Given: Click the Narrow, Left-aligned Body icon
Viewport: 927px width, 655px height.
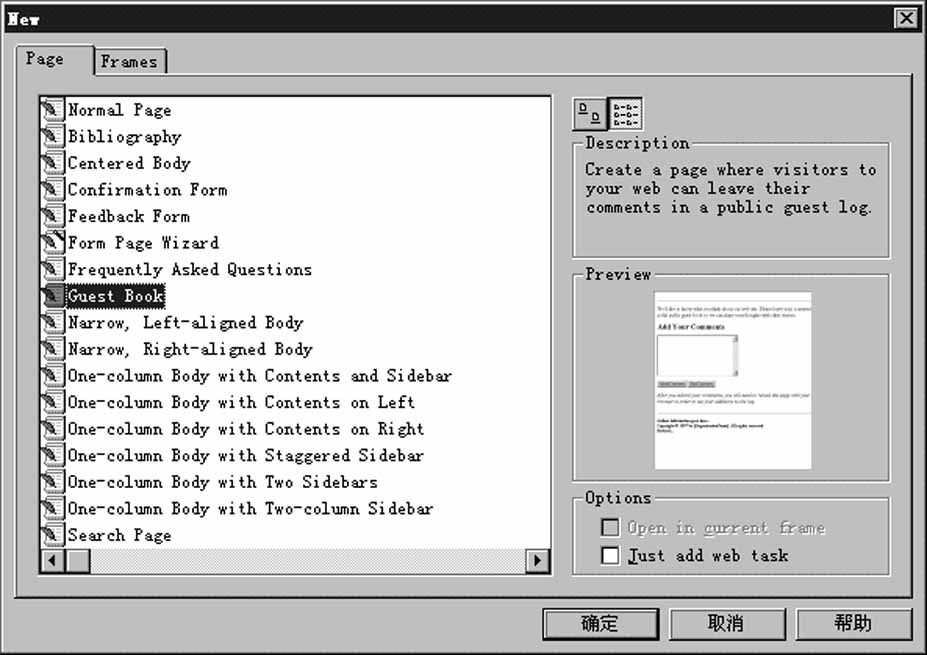Looking at the screenshot, I should [53, 322].
